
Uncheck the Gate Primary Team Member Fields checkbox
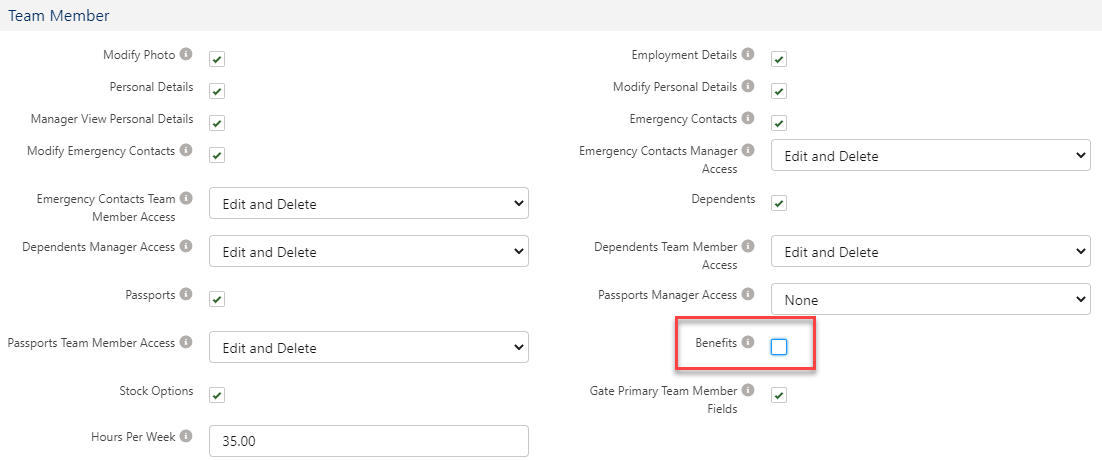pyautogui.click(x=779, y=395)
